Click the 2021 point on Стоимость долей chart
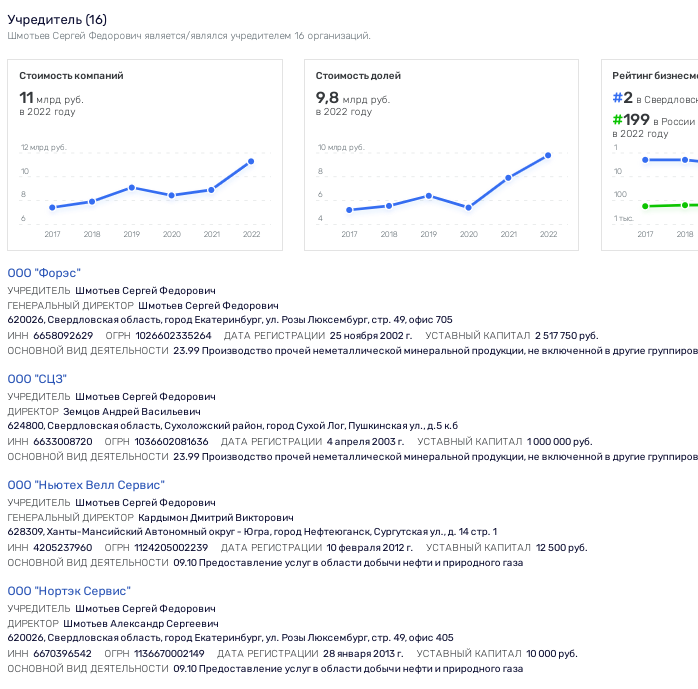Viewport: 698px width, 689px height. click(x=508, y=178)
